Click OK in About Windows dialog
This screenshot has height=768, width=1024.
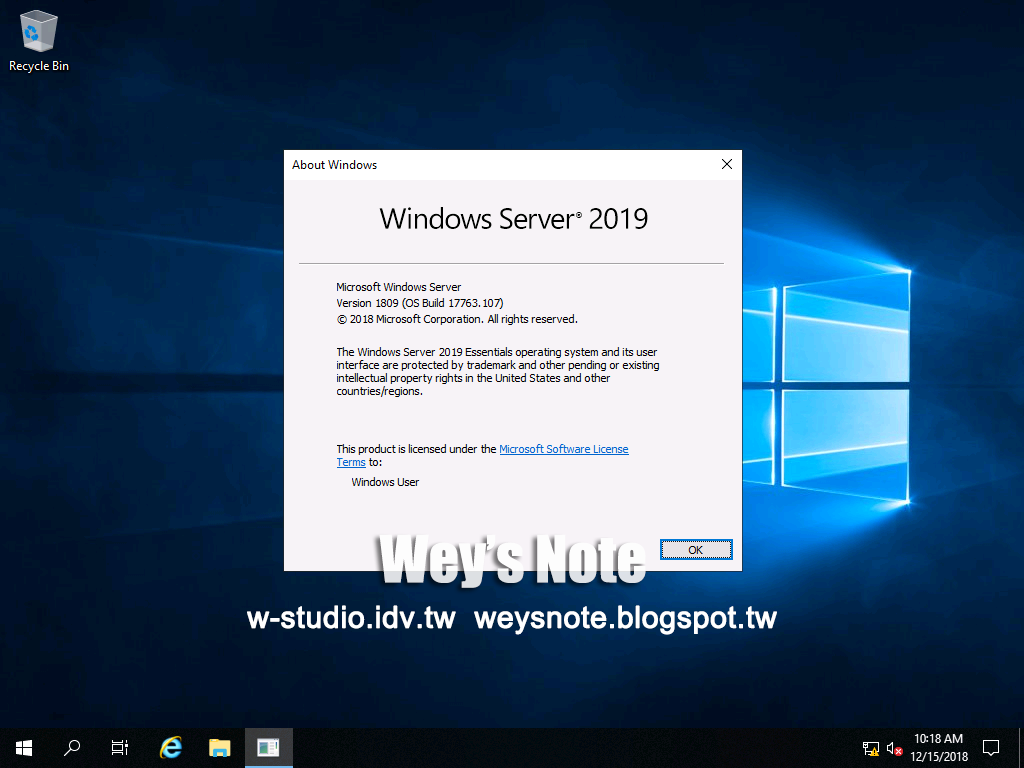[696, 550]
